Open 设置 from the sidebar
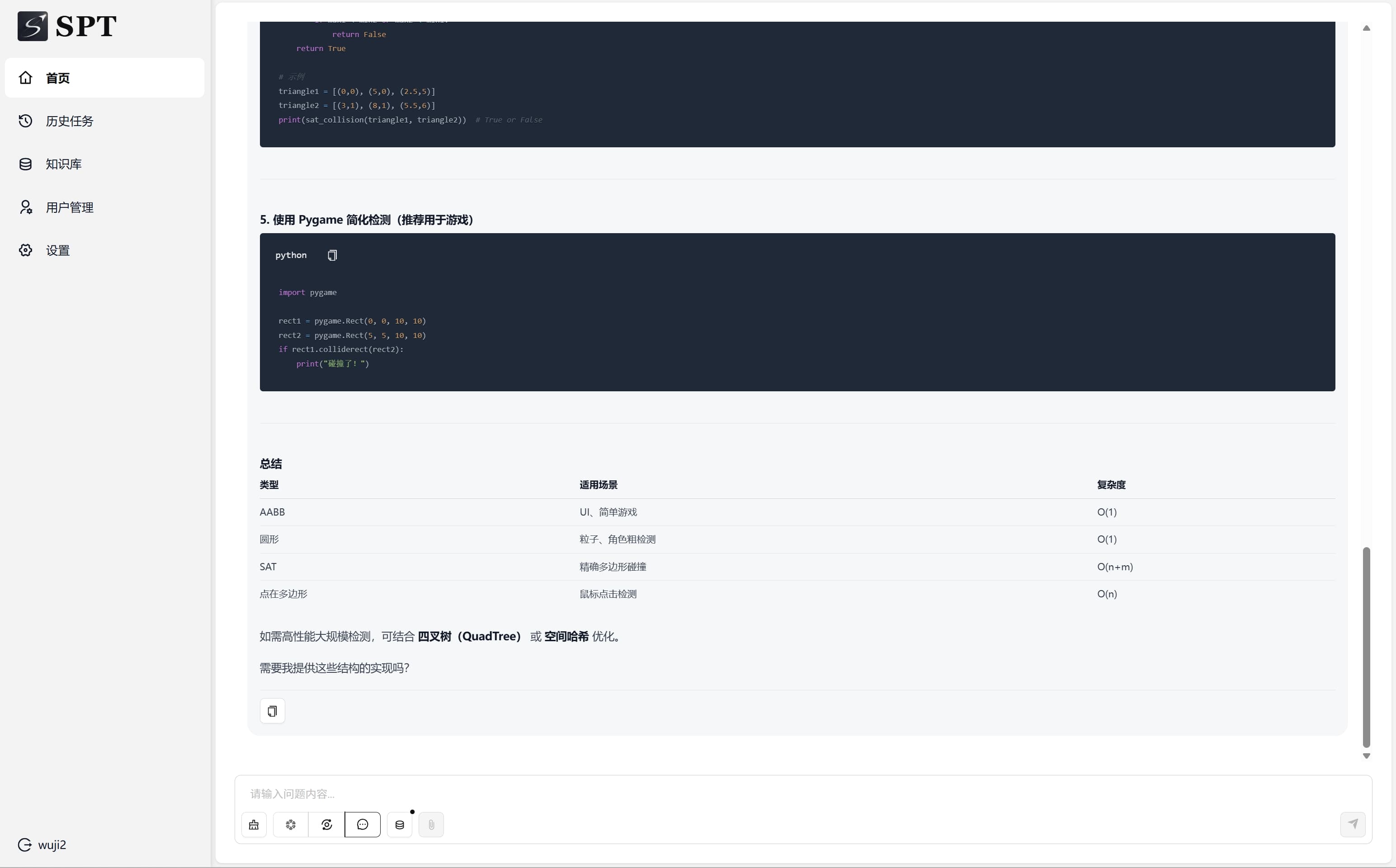1396x868 pixels. click(x=58, y=250)
